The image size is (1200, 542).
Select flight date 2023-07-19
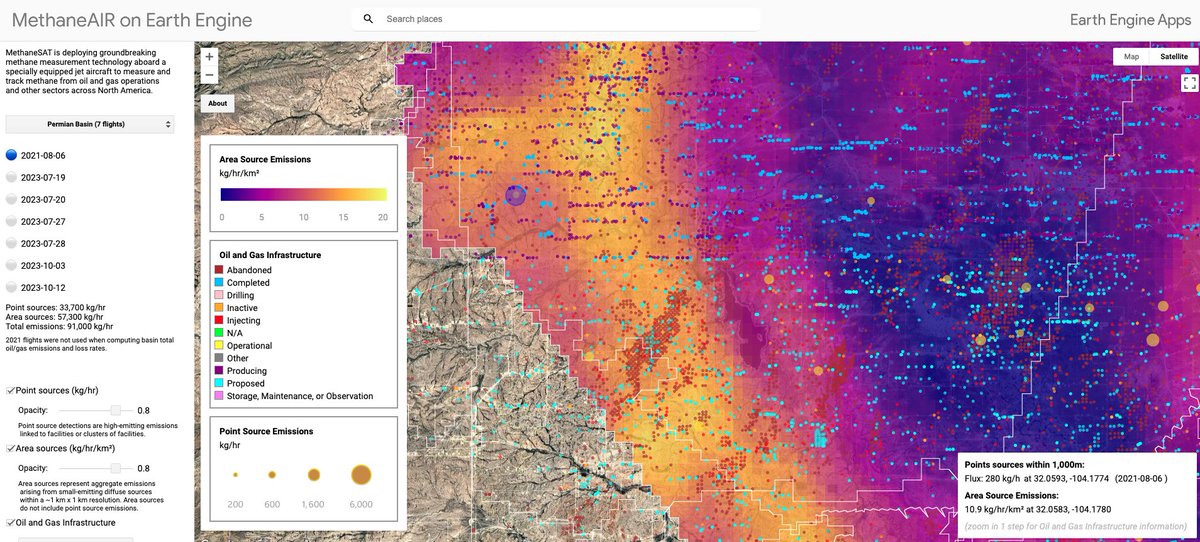[12, 178]
